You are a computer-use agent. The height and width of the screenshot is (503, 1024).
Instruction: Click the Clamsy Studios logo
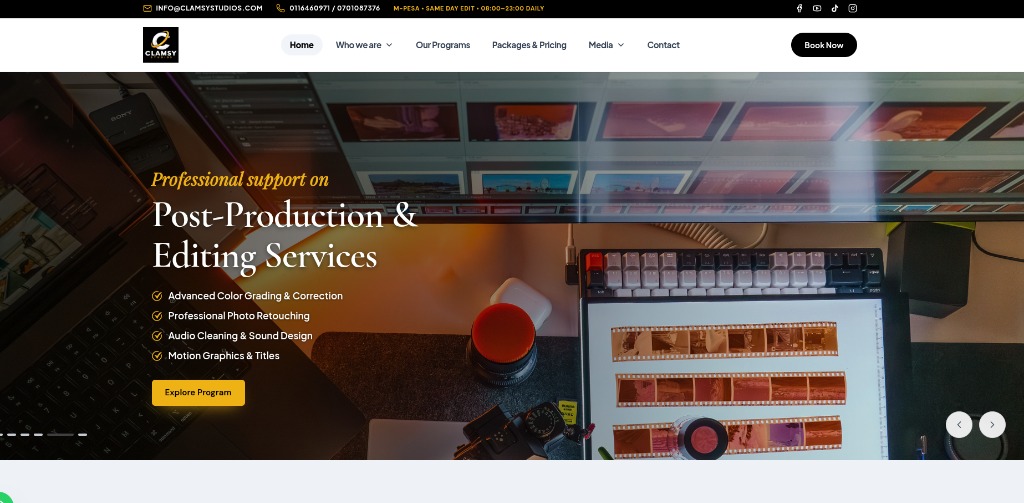tap(161, 45)
